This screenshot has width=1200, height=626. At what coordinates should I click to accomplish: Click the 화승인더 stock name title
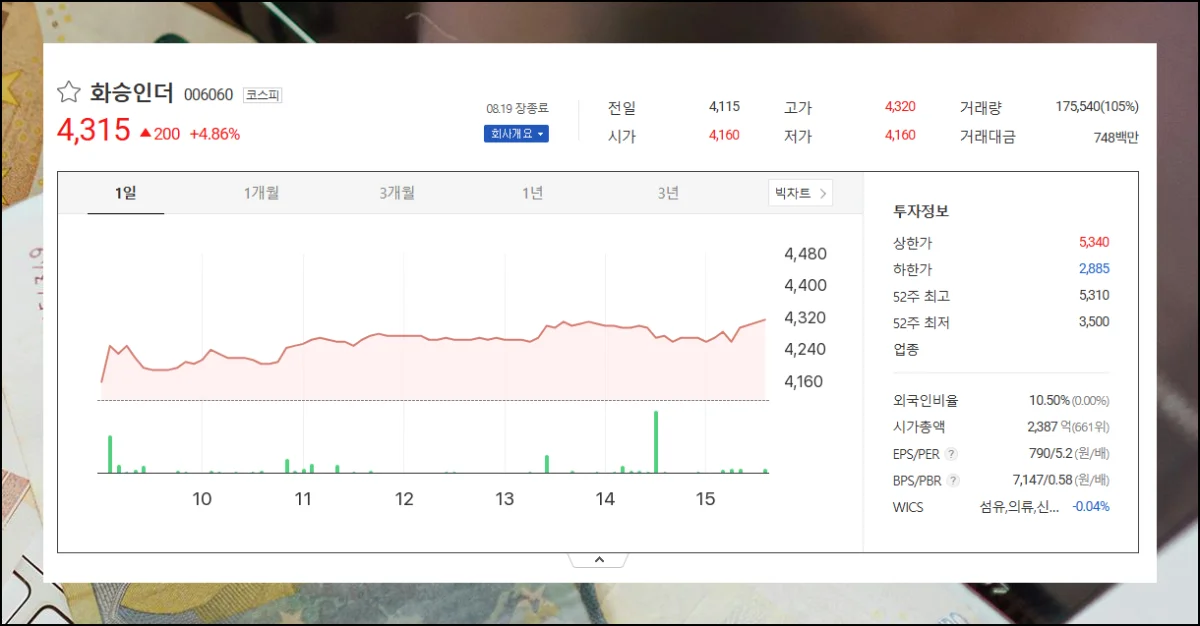click(x=132, y=94)
